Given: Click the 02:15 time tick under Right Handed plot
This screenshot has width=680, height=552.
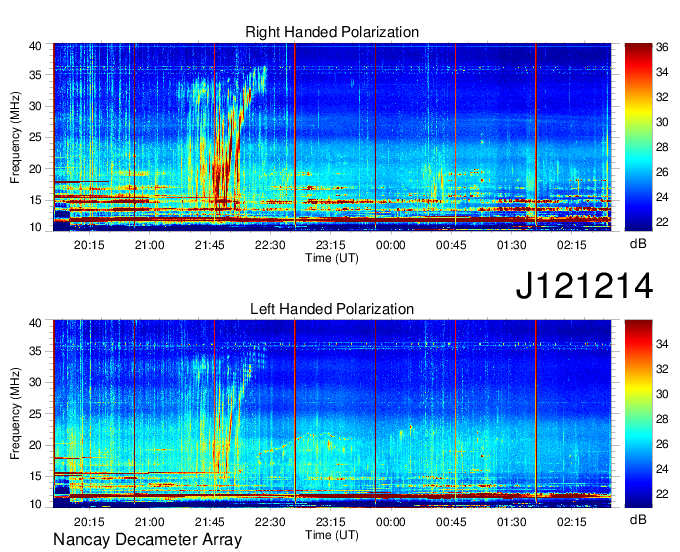Looking at the screenshot, I should point(572,245).
